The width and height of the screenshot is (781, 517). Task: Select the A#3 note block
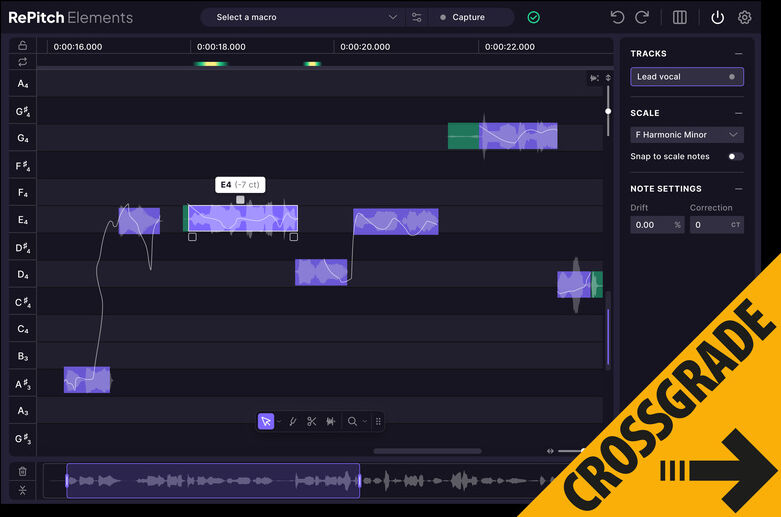pyautogui.click(x=87, y=380)
